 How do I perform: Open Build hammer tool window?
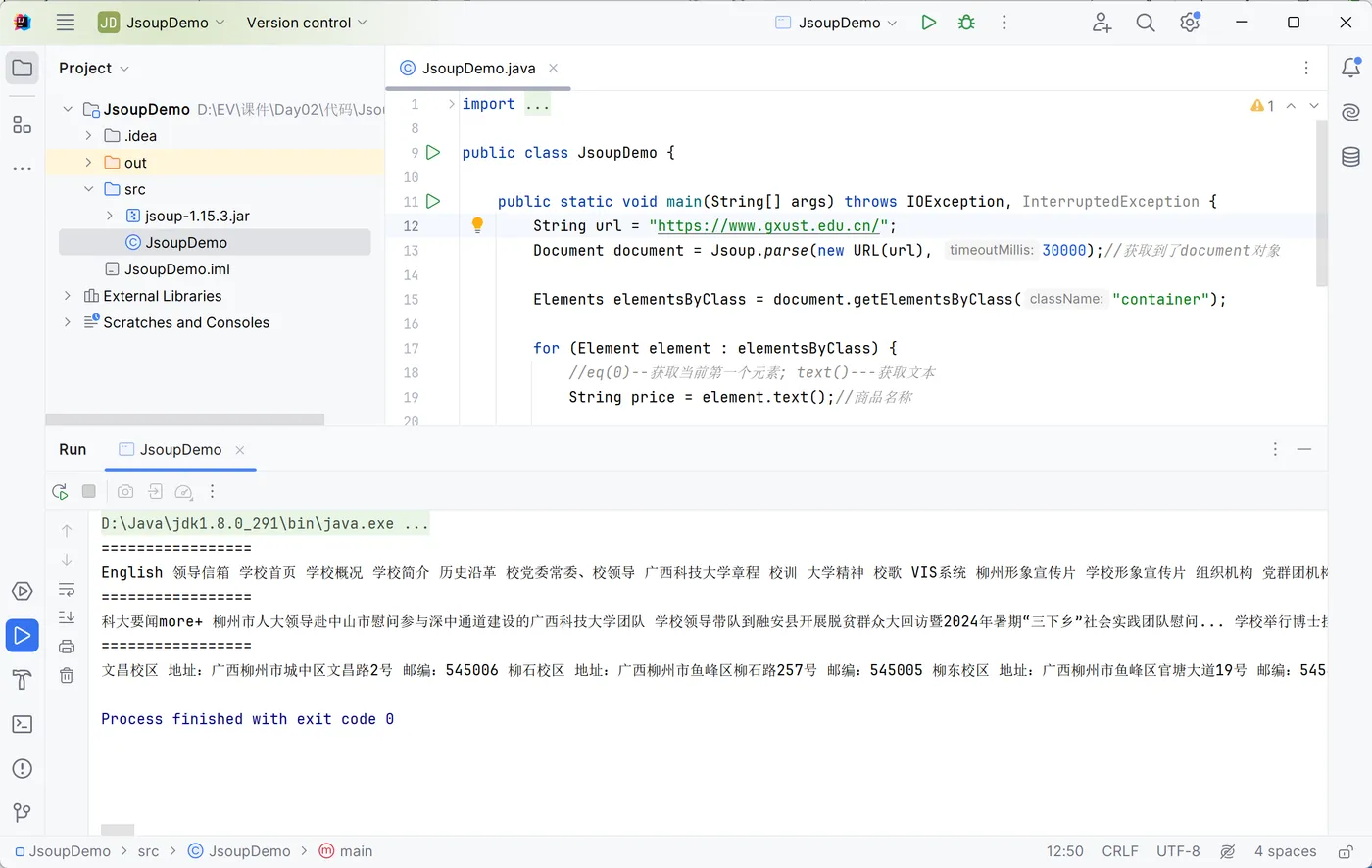[22, 680]
